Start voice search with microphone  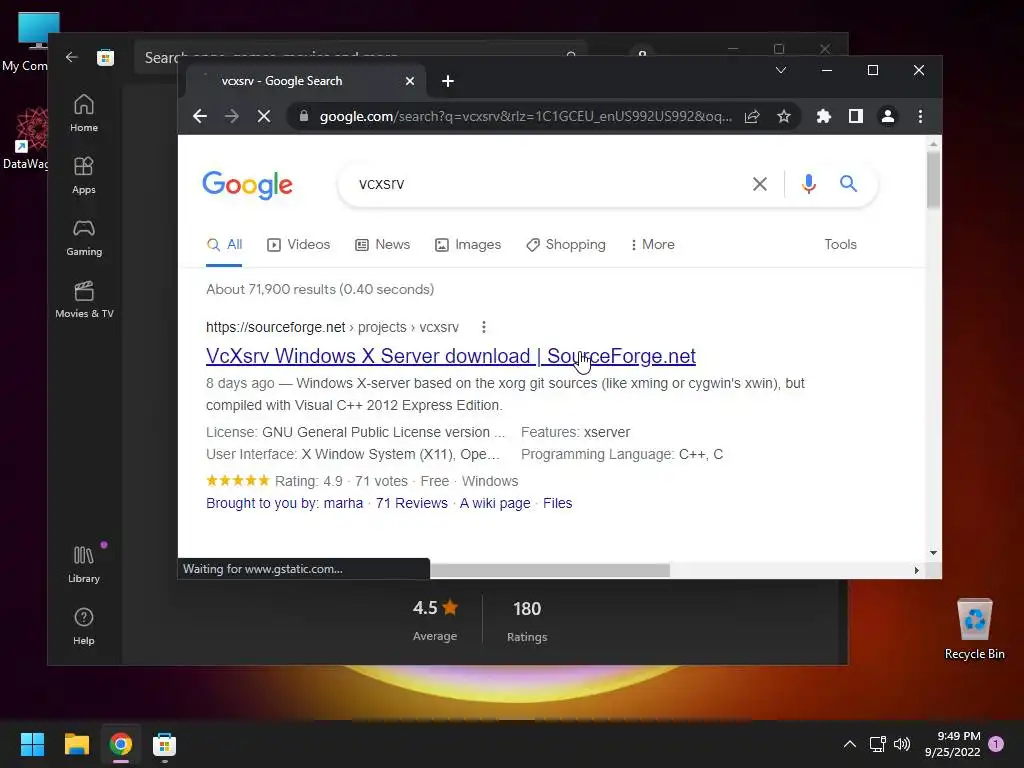[x=808, y=184]
